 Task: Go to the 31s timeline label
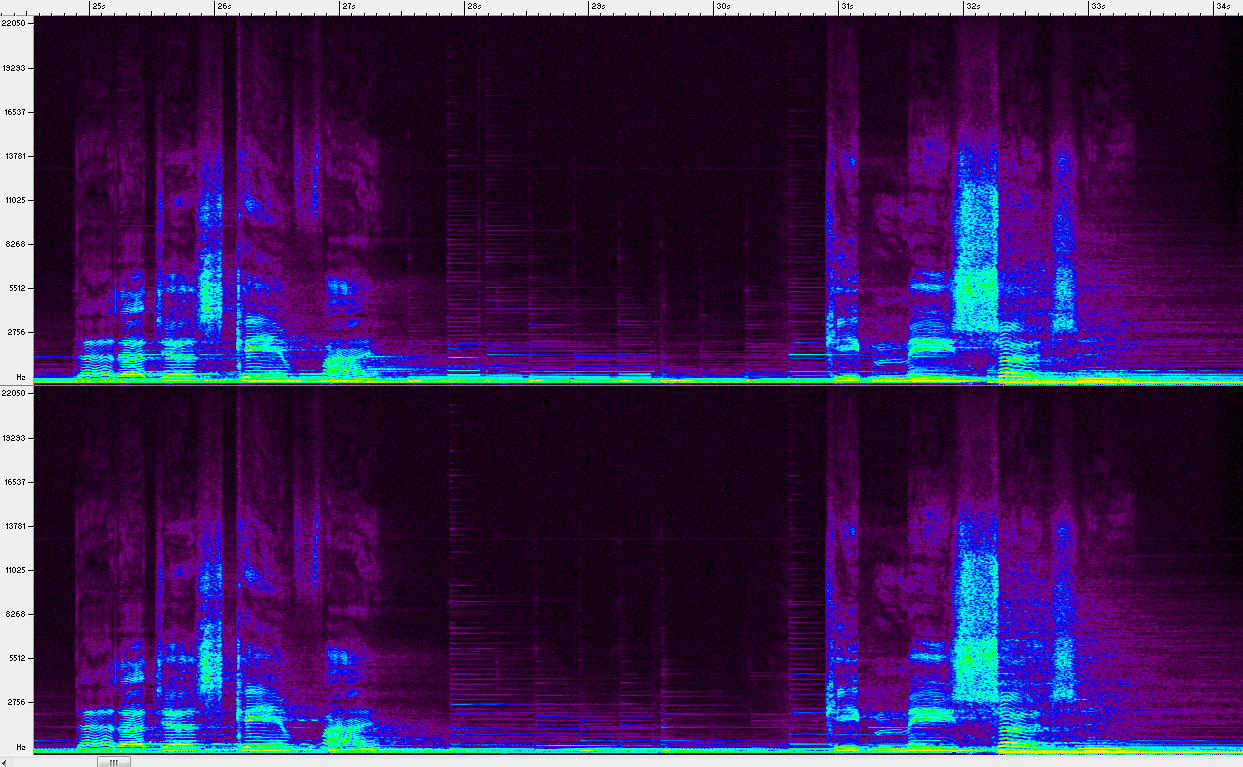pos(846,6)
